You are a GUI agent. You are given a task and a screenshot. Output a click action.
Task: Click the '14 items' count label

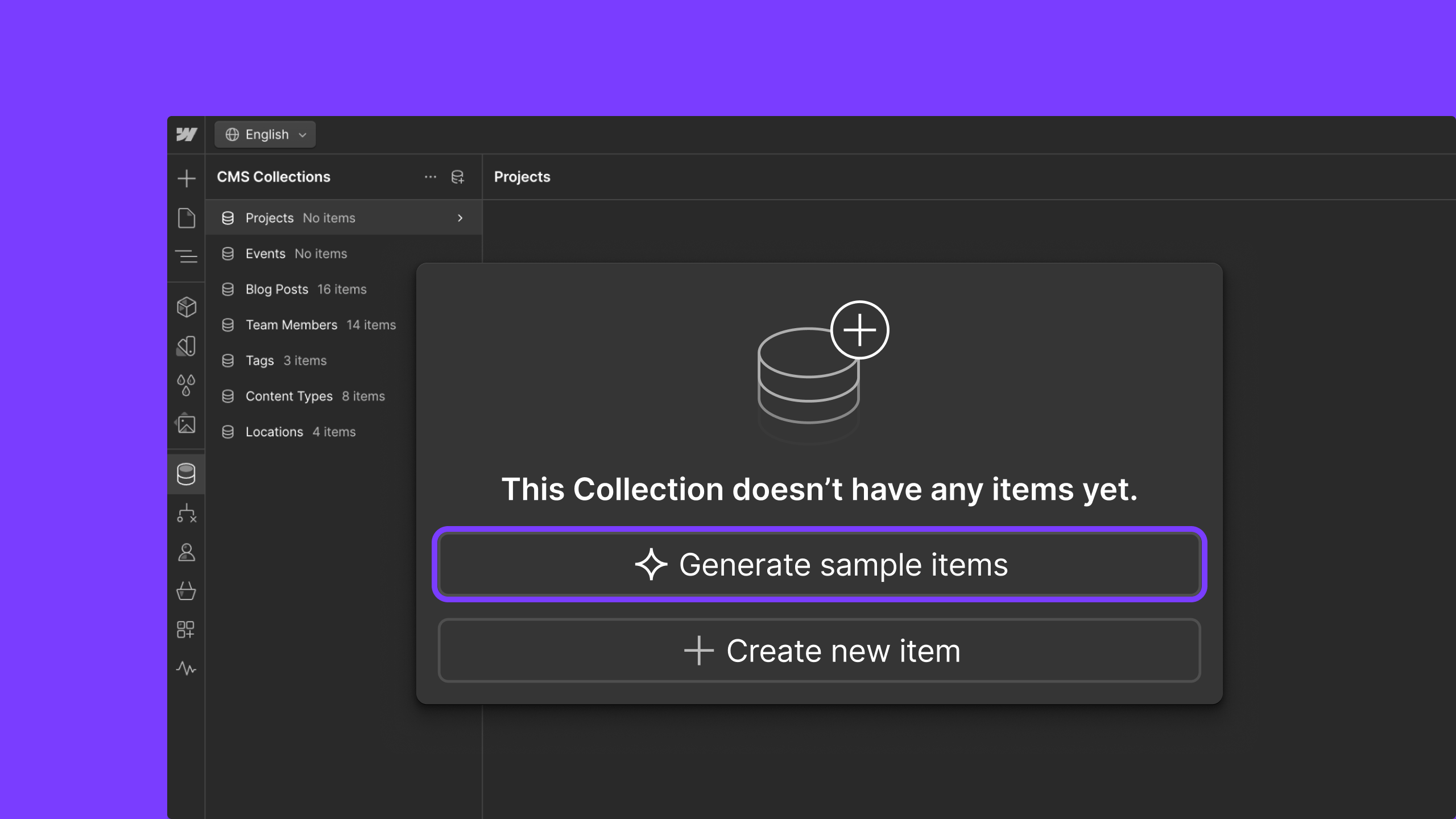(371, 325)
